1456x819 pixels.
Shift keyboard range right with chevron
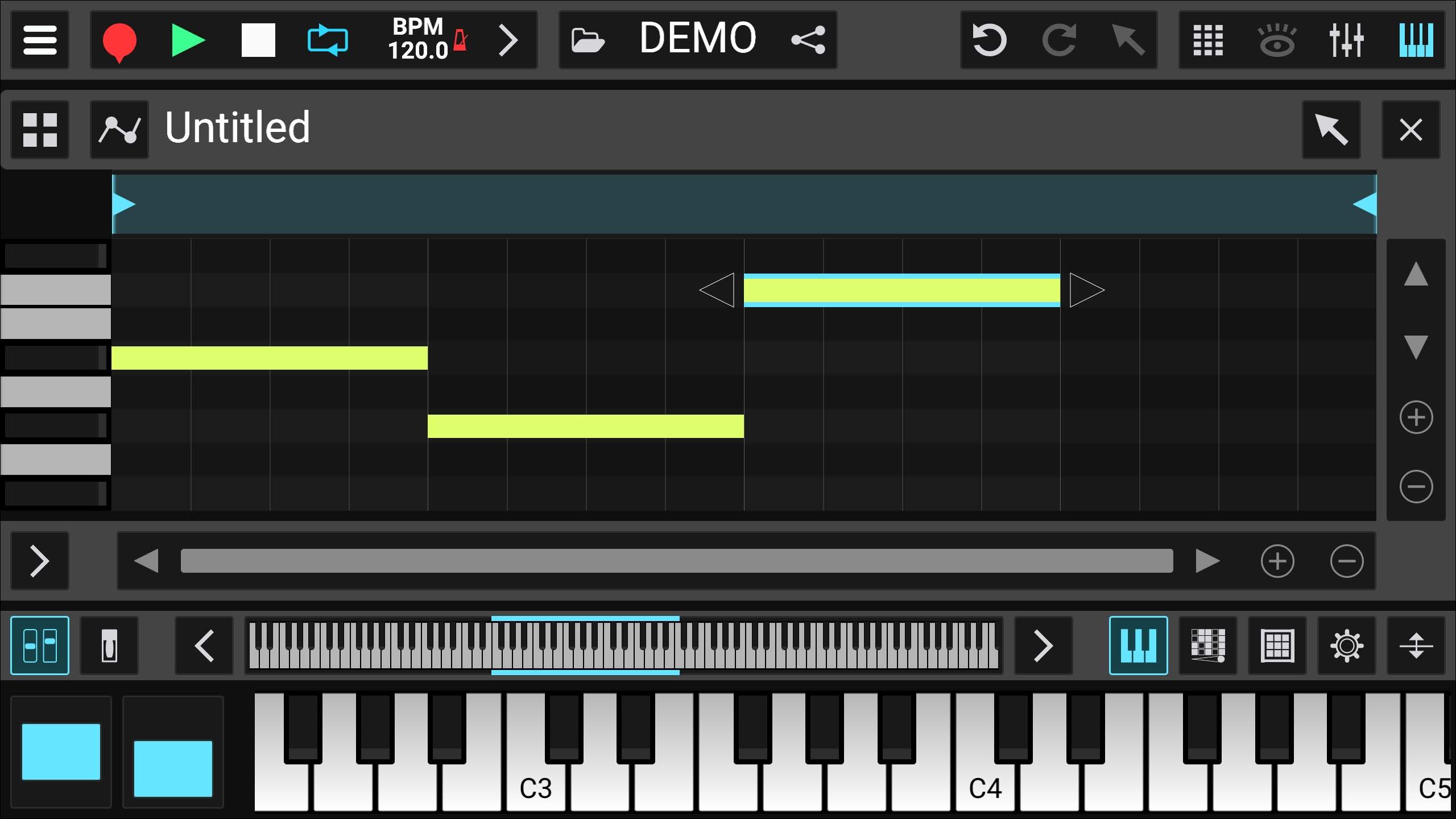[1044, 646]
